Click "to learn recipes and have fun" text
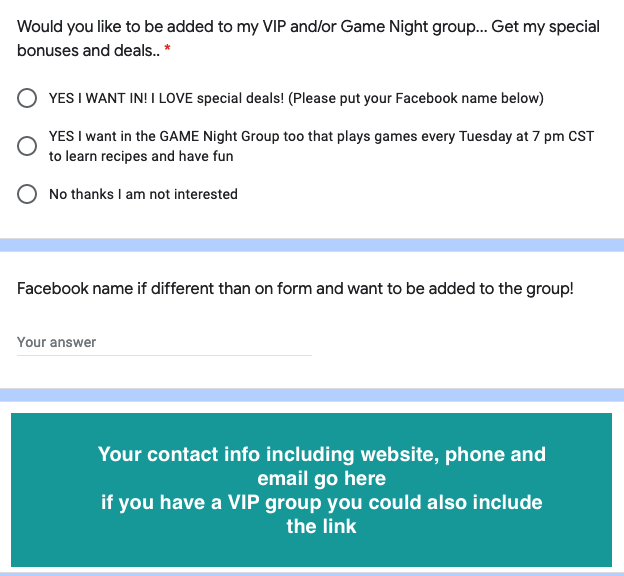 [141, 156]
